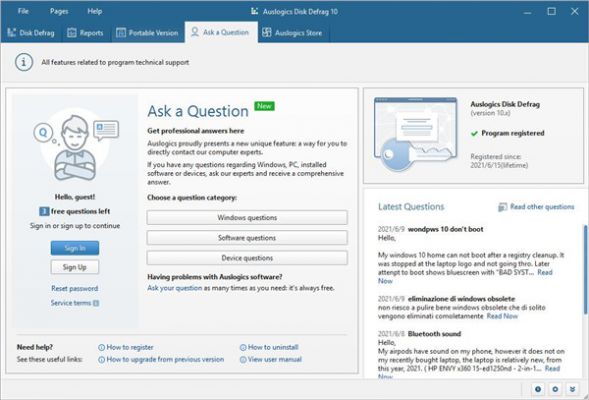Click the Sign In button
The image size is (589, 400).
point(75,248)
